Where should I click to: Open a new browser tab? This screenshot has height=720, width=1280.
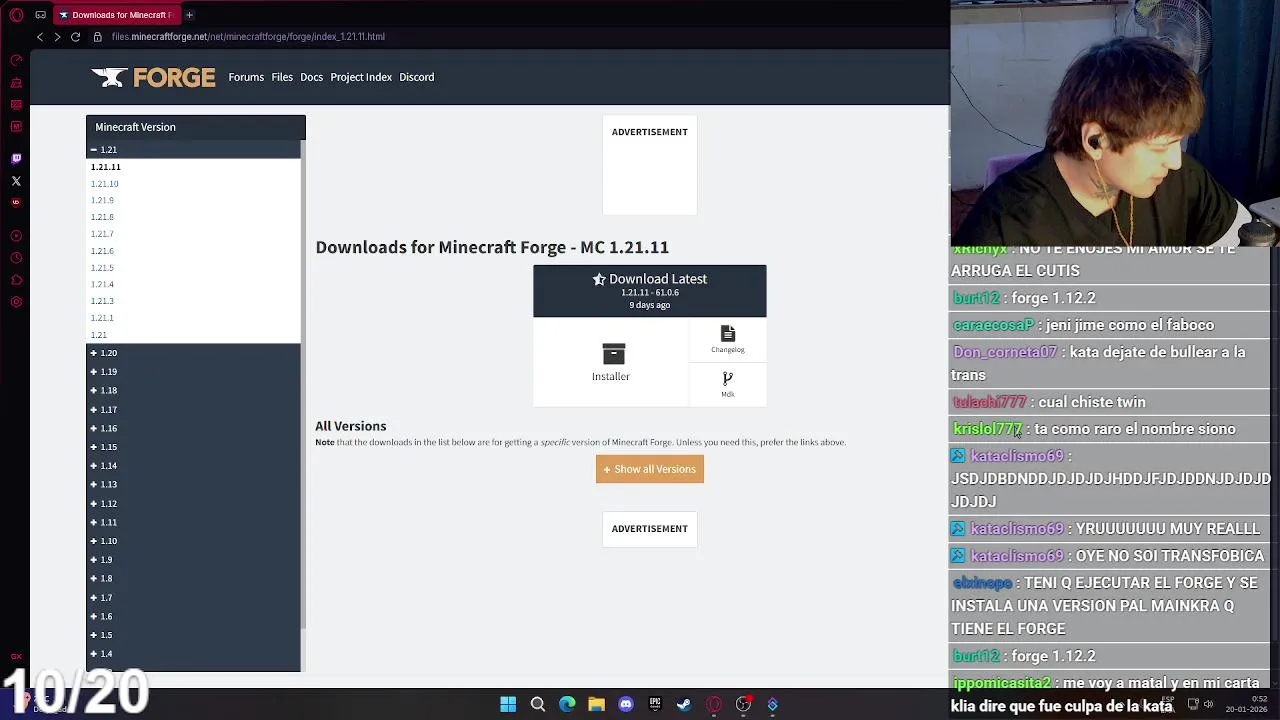pyautogui.click(x=189, y=15)
